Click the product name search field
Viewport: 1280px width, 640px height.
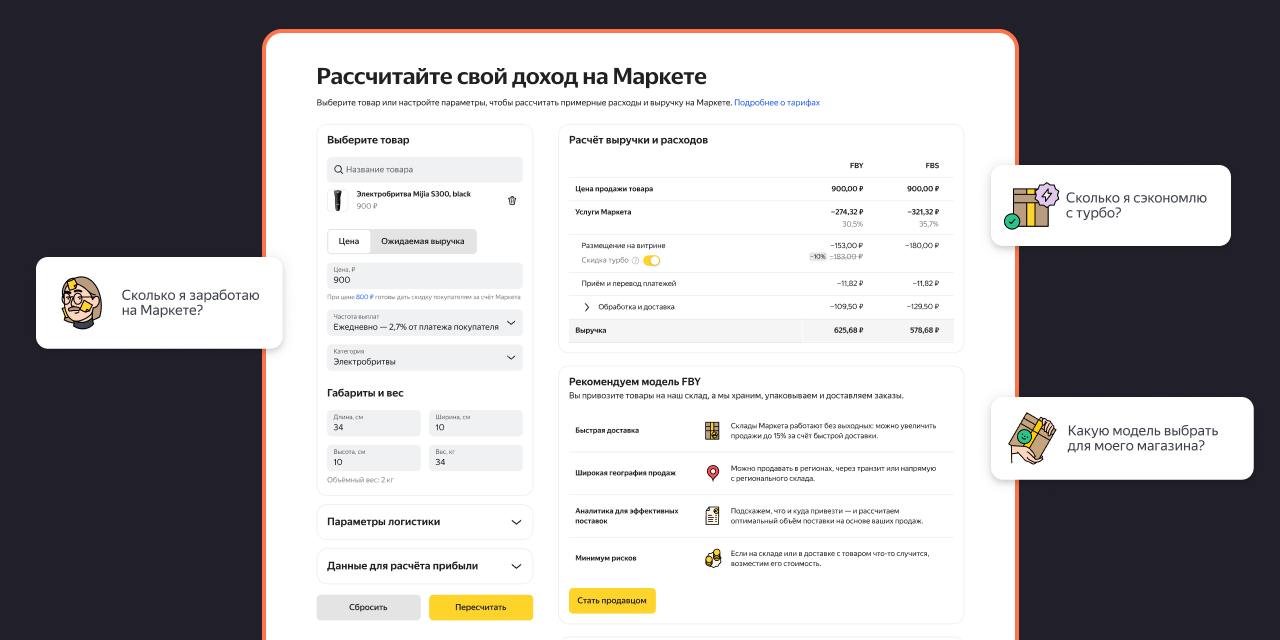[430, 170]
